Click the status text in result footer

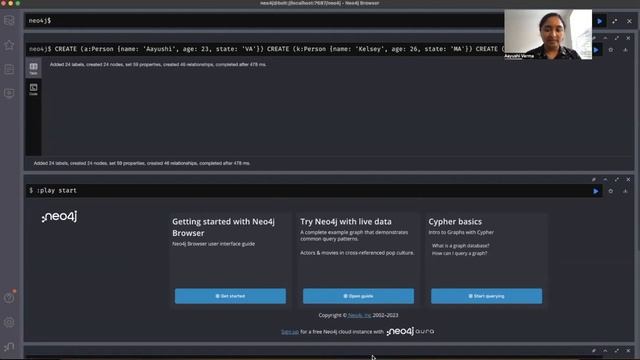pos(142,163)
